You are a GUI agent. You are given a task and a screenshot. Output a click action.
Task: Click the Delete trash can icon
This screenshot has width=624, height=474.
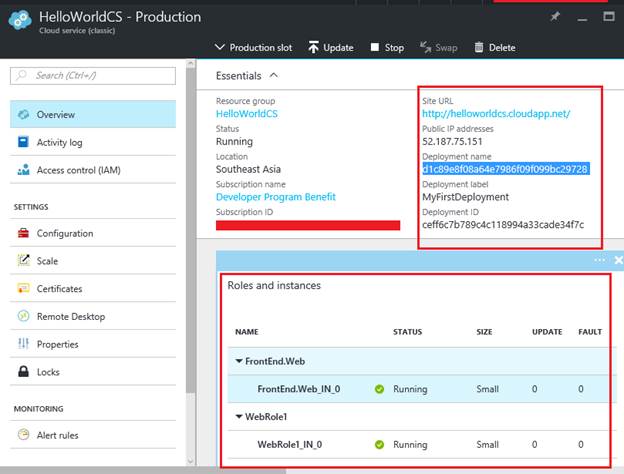coord(479,47)
